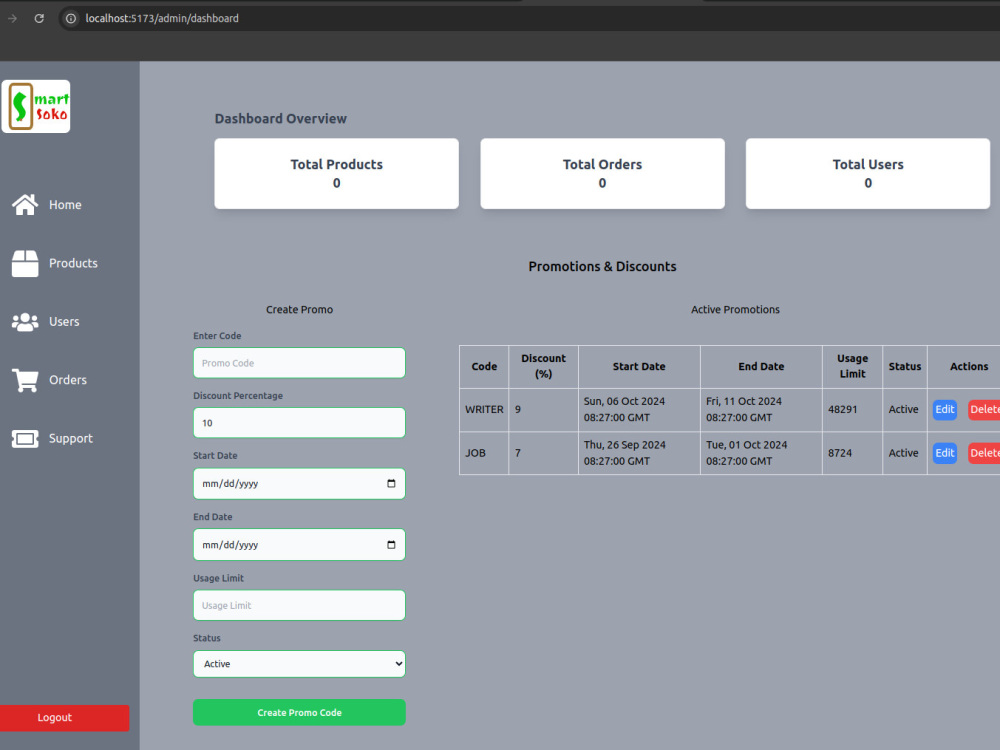Edit the JOB promo code
1000x750 pixels.
(945, 453)
